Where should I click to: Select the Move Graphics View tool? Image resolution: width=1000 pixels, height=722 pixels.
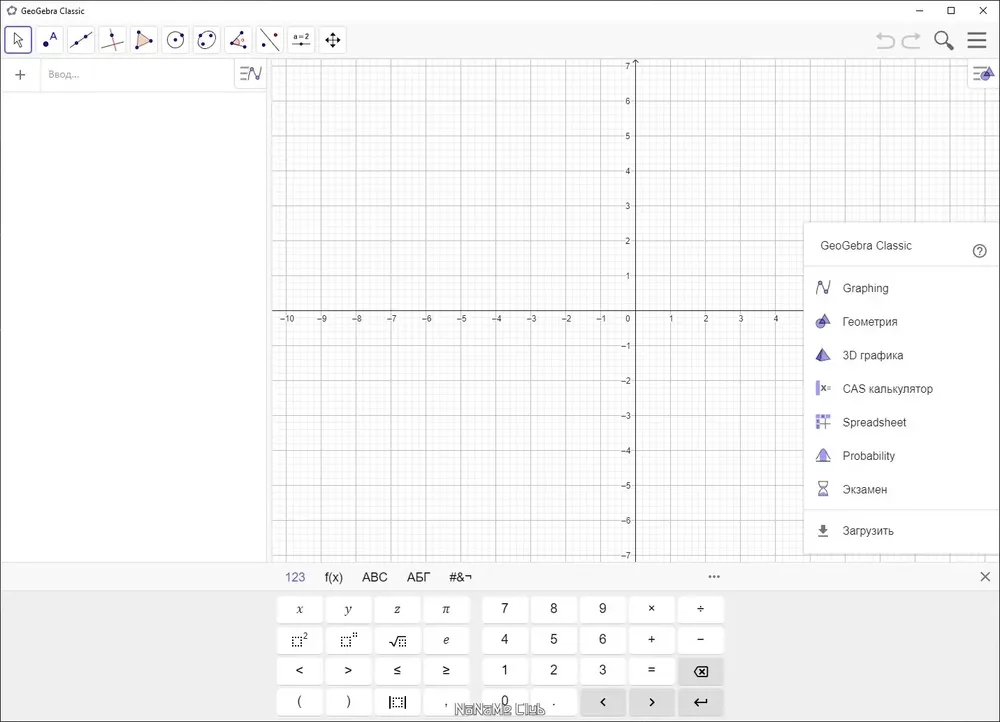pos(332,40)
